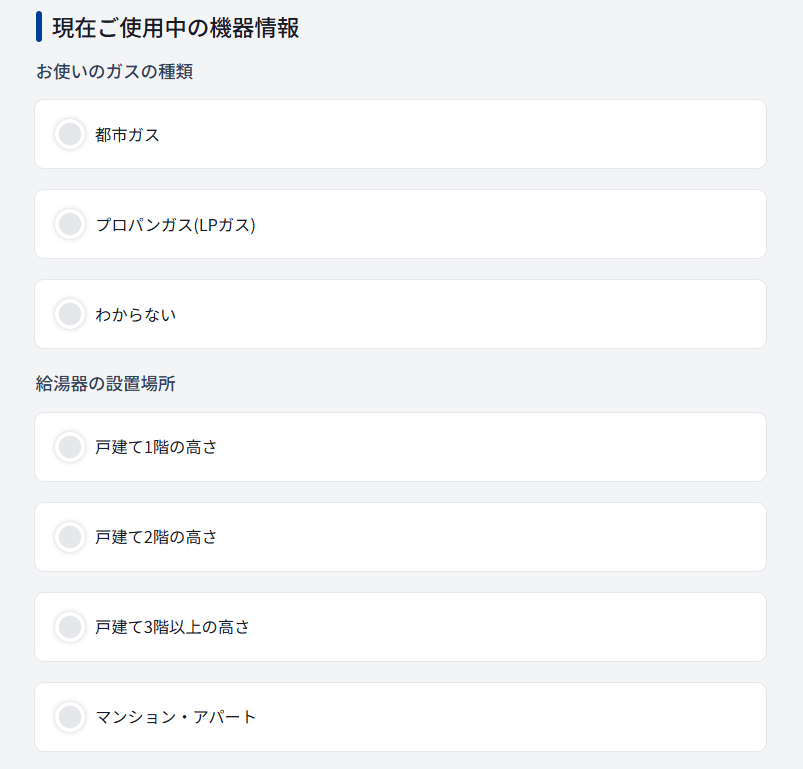Viewport: 803px width, 769px height.
Task: Click the 戸建て3階以上の高さ label text
Action: (172, 627)
